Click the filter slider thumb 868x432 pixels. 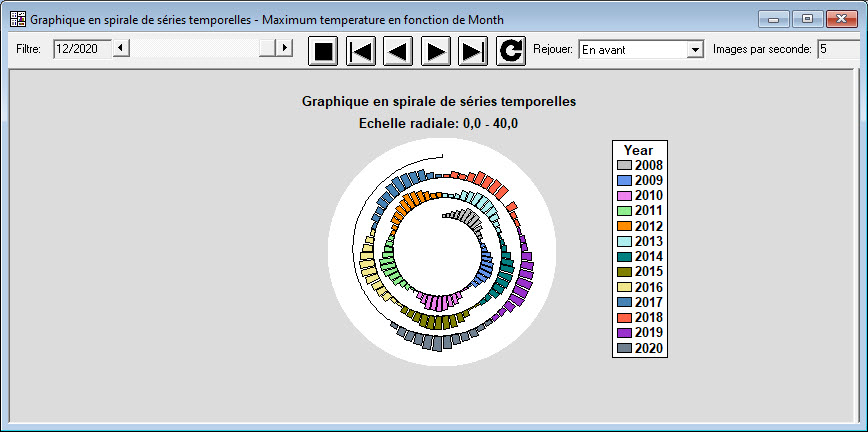(268, 48)
